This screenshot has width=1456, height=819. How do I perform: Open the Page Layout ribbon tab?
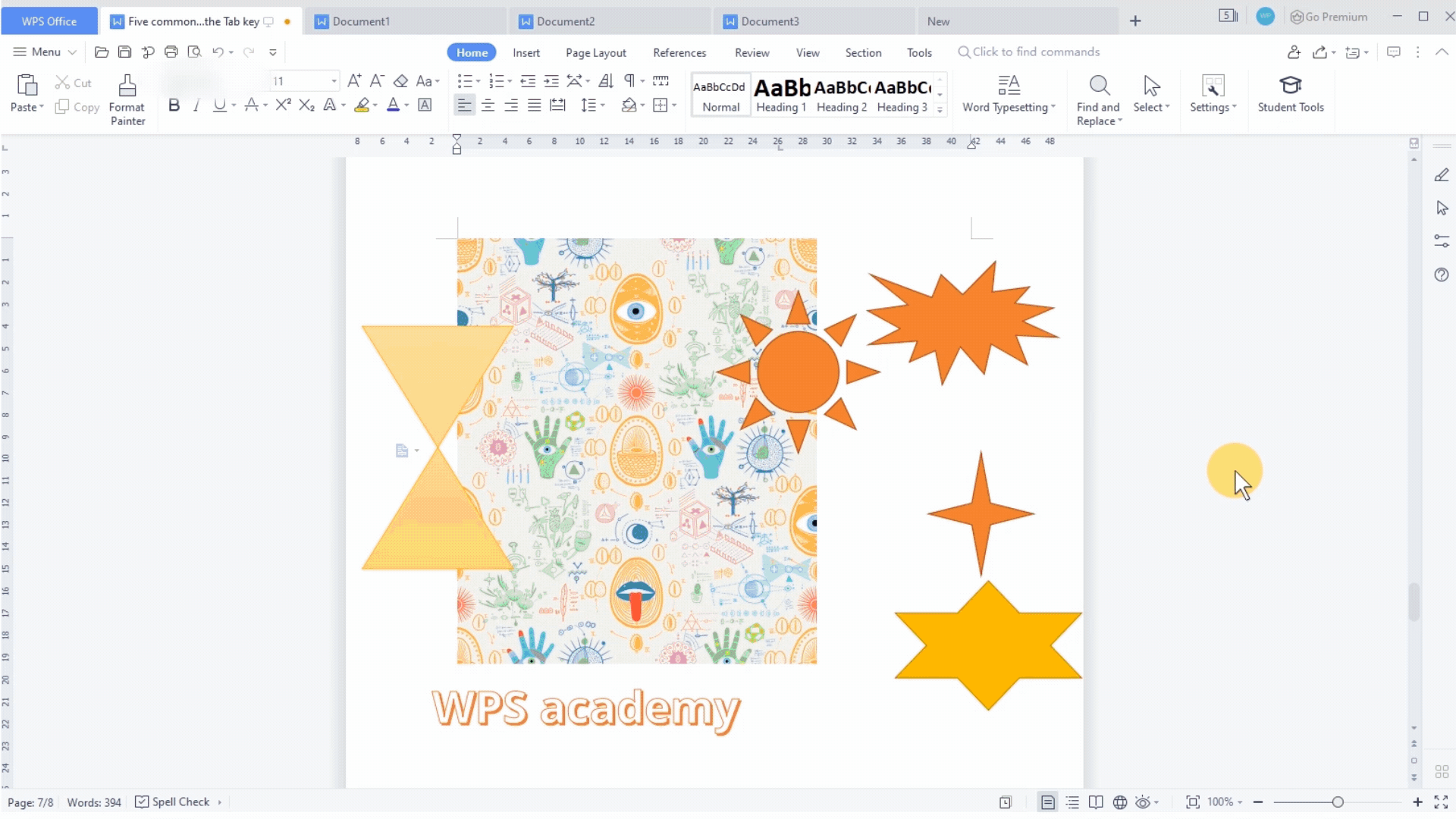point(596,52)
